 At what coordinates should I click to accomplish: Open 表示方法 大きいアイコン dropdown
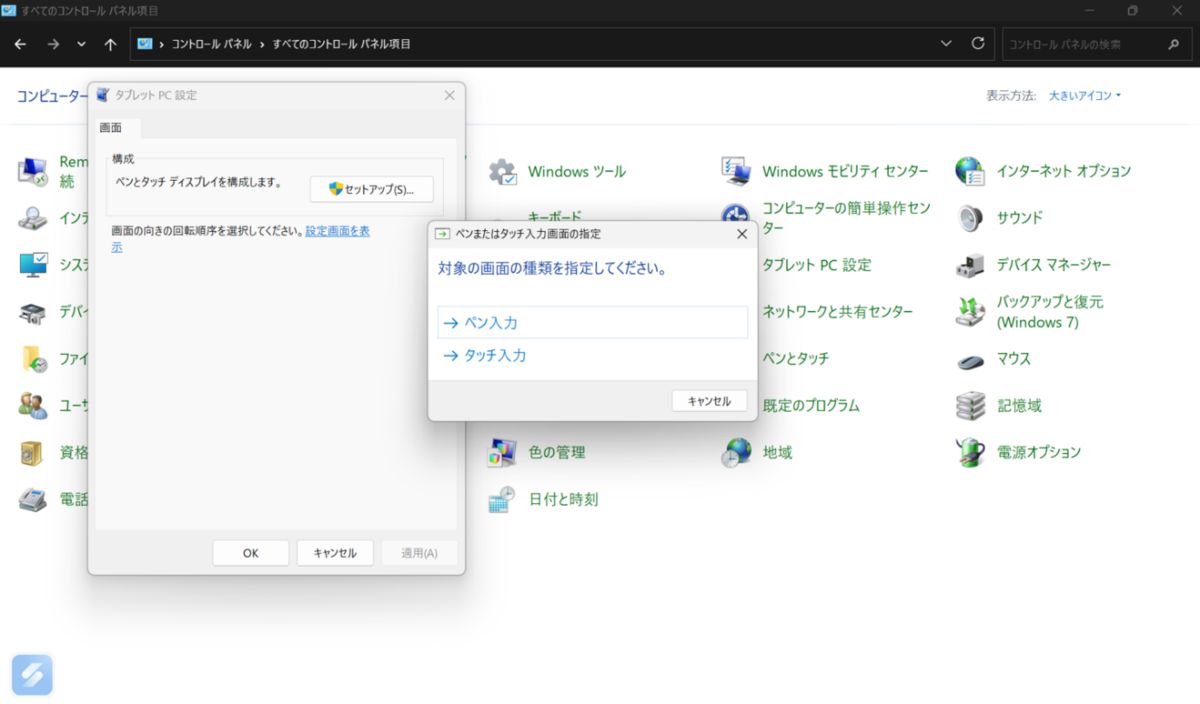pos(1085,96)
